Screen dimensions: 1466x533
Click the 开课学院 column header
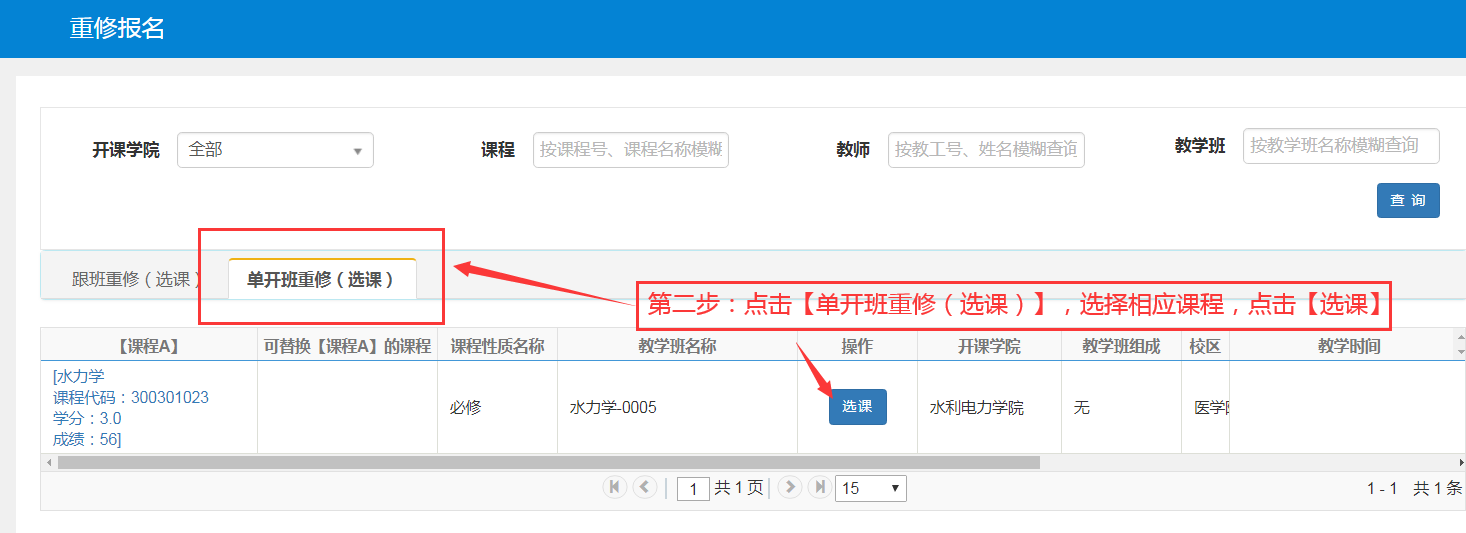click(989, 347)
